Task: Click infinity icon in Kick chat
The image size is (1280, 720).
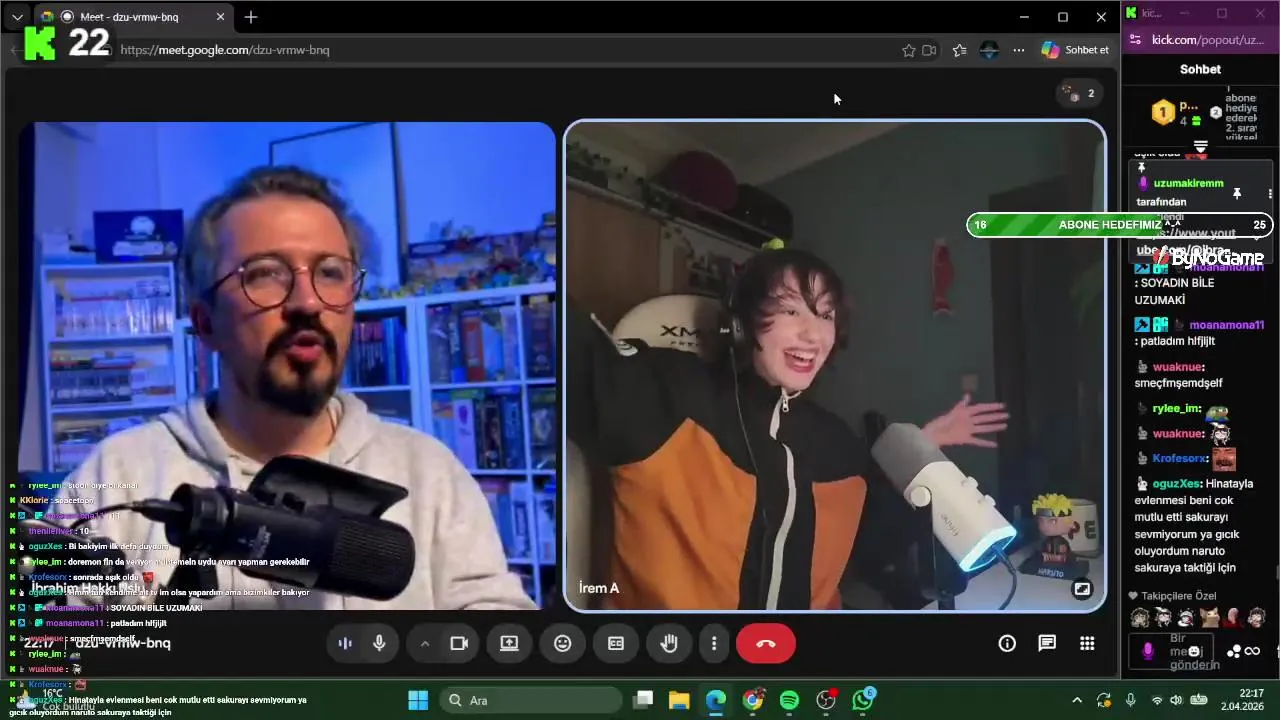Action: [1252, 651]
